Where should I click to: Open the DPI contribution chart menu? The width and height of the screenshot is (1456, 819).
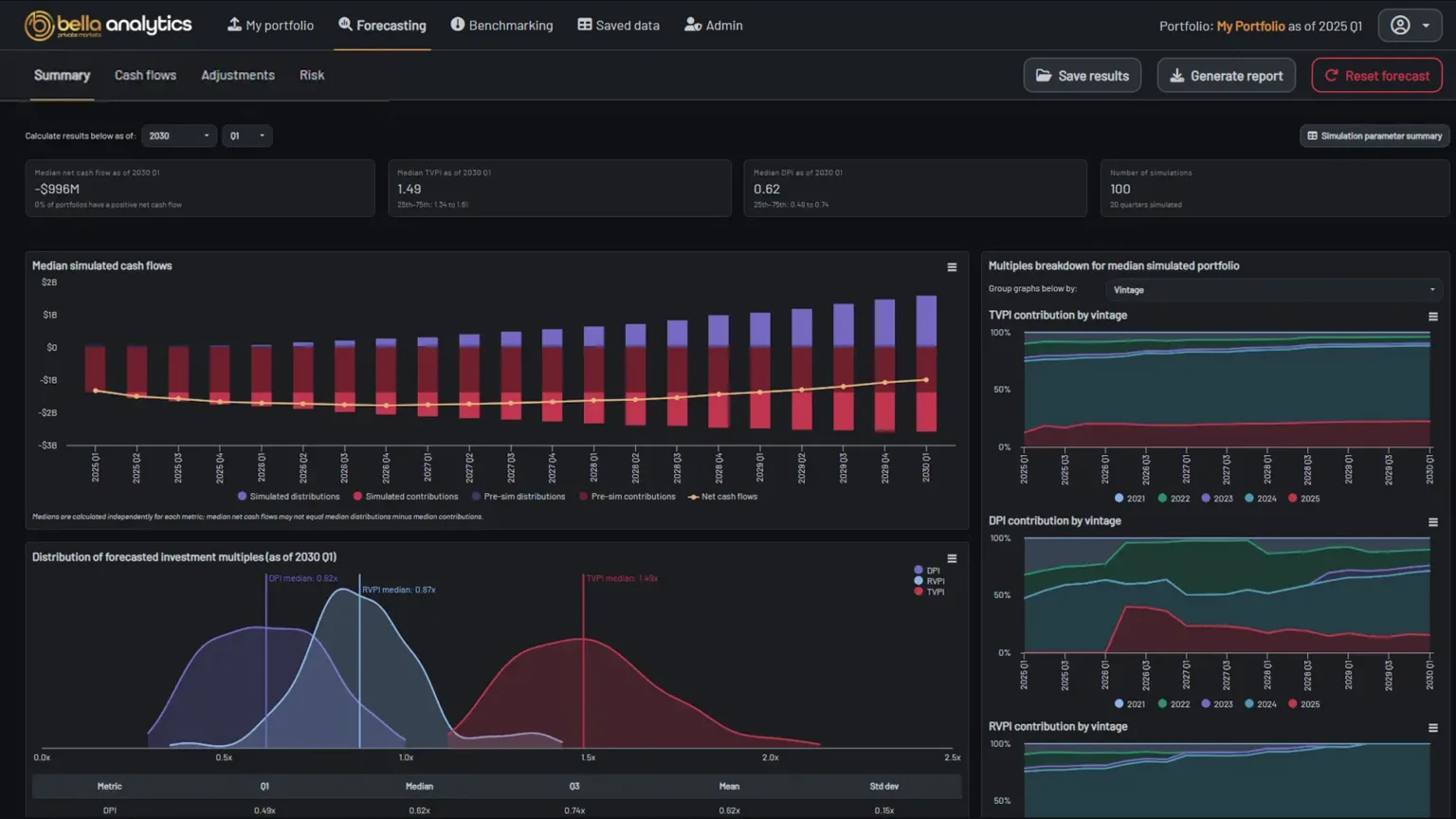click(1433, 522)
